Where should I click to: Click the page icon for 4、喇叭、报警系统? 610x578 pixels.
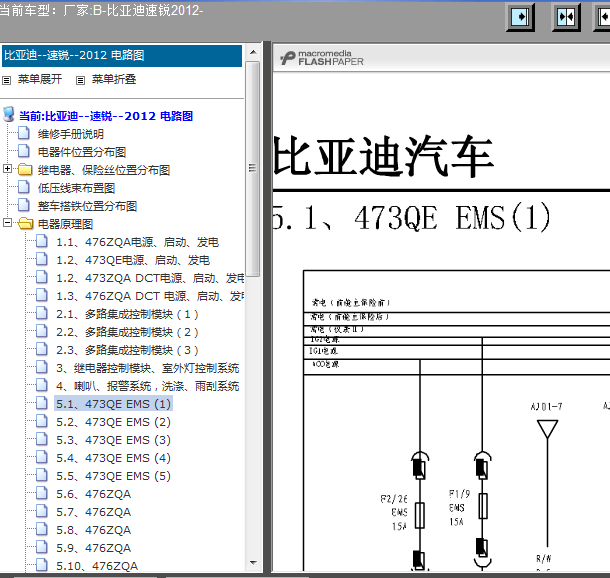(42, 385)
